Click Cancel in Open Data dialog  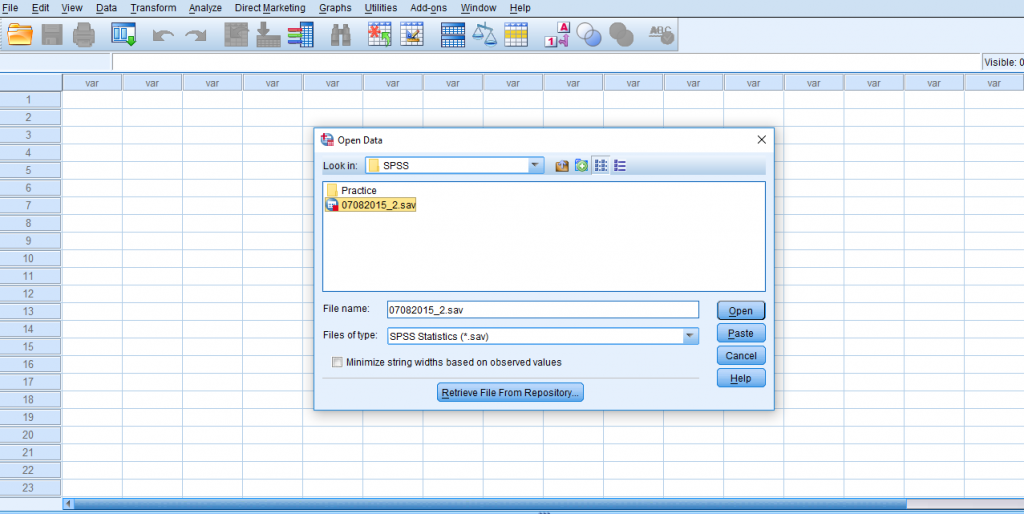[740, 356]
